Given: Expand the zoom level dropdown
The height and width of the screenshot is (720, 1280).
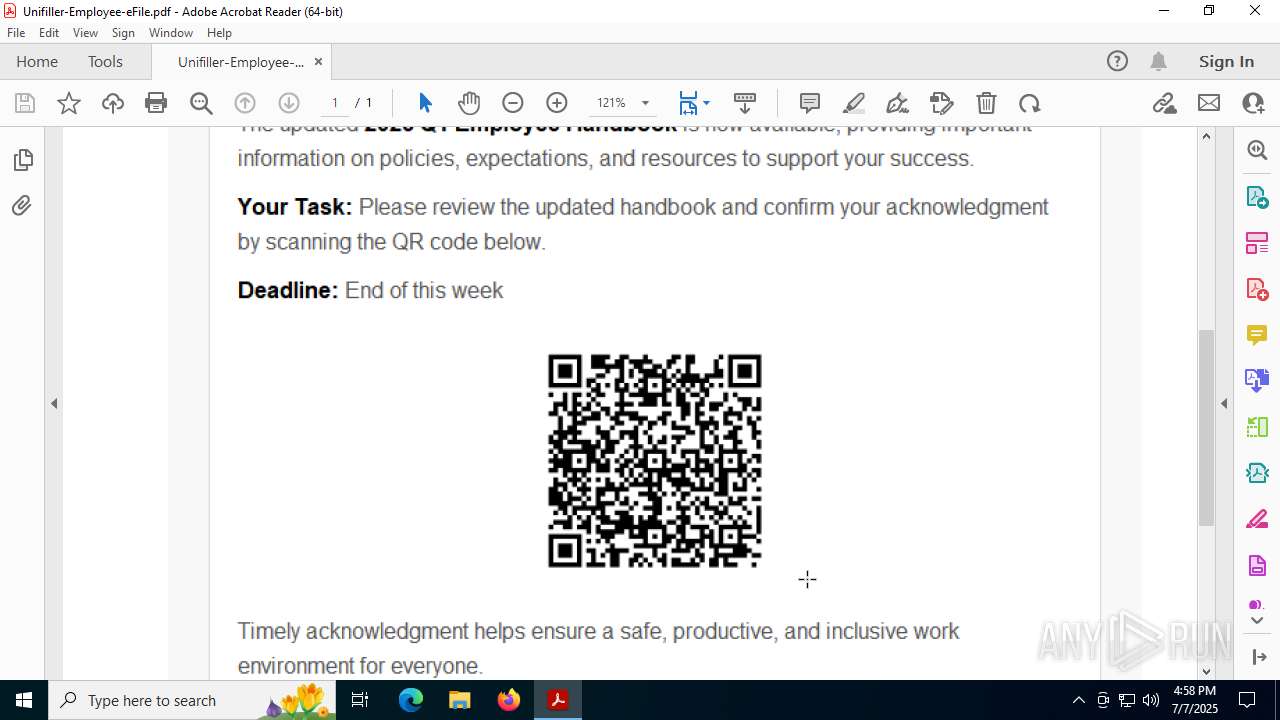Looking at the screenshot, I should click(645, 103).
